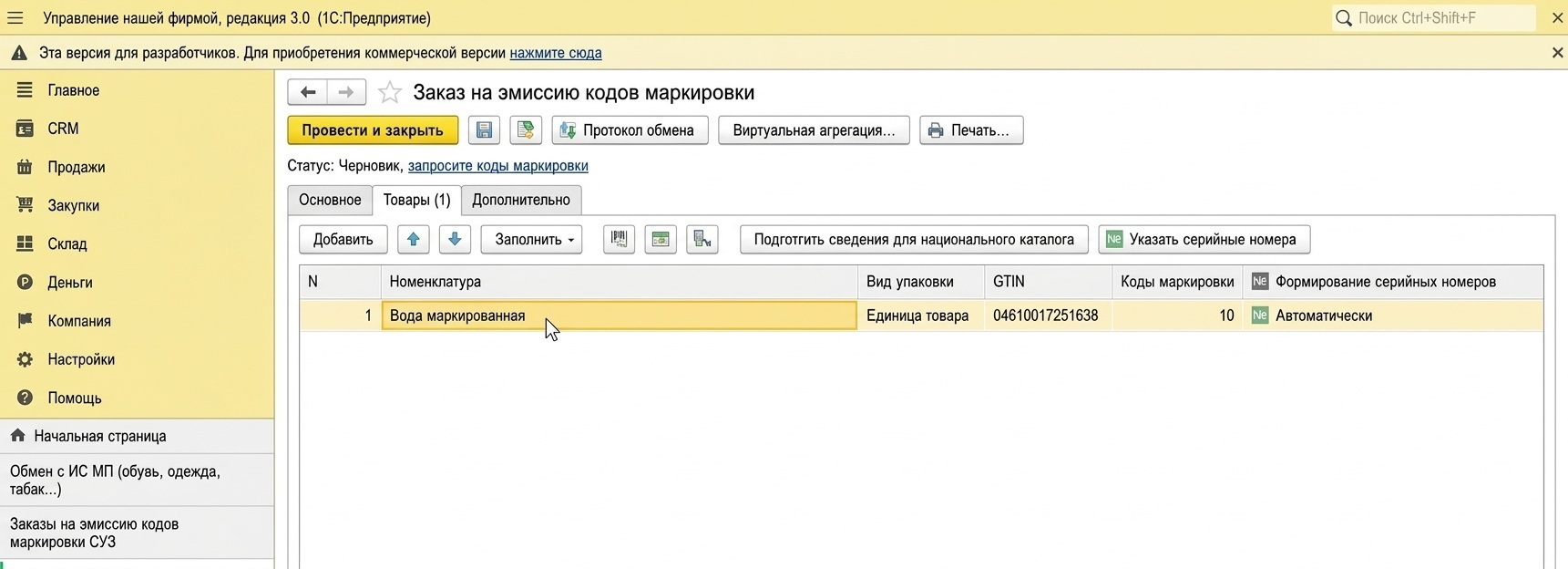
Task: Click the barcode icon in the table toolbar
Action: click(619, 239)
